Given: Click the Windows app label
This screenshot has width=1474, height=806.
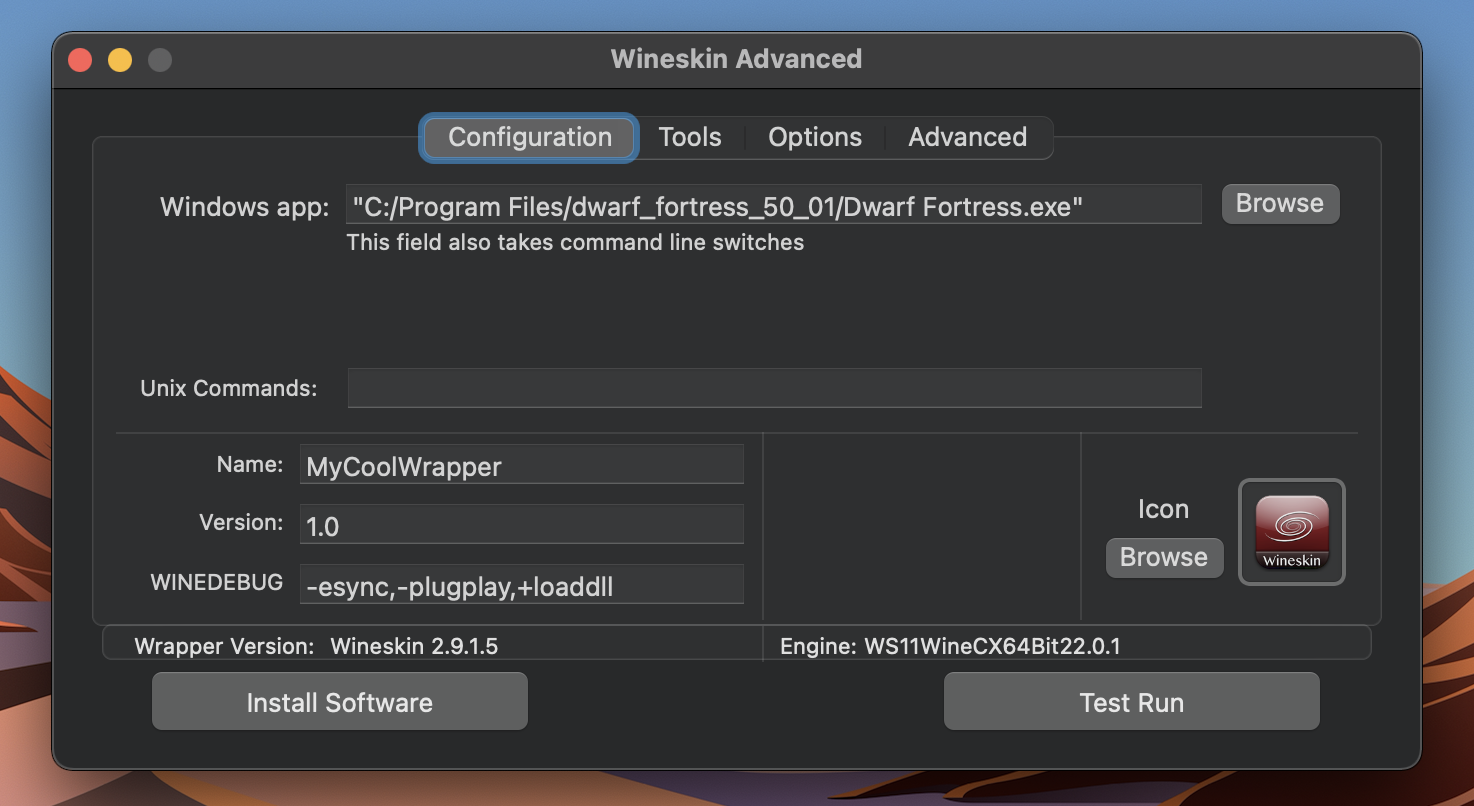Looking at the screenshot, I should 244,207.
